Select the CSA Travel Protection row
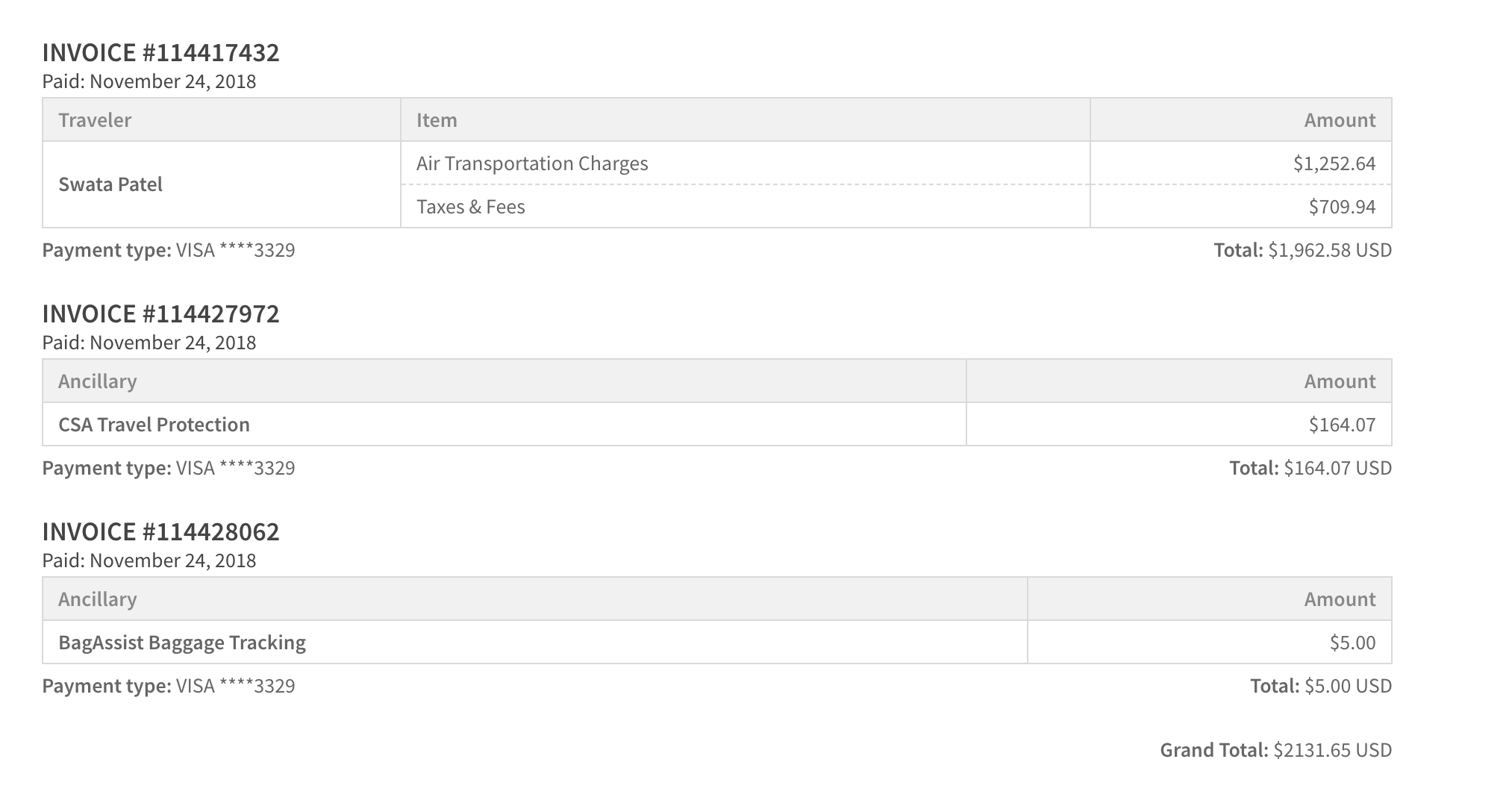Viewport: 1509px width, 812px height. point(717,425)
